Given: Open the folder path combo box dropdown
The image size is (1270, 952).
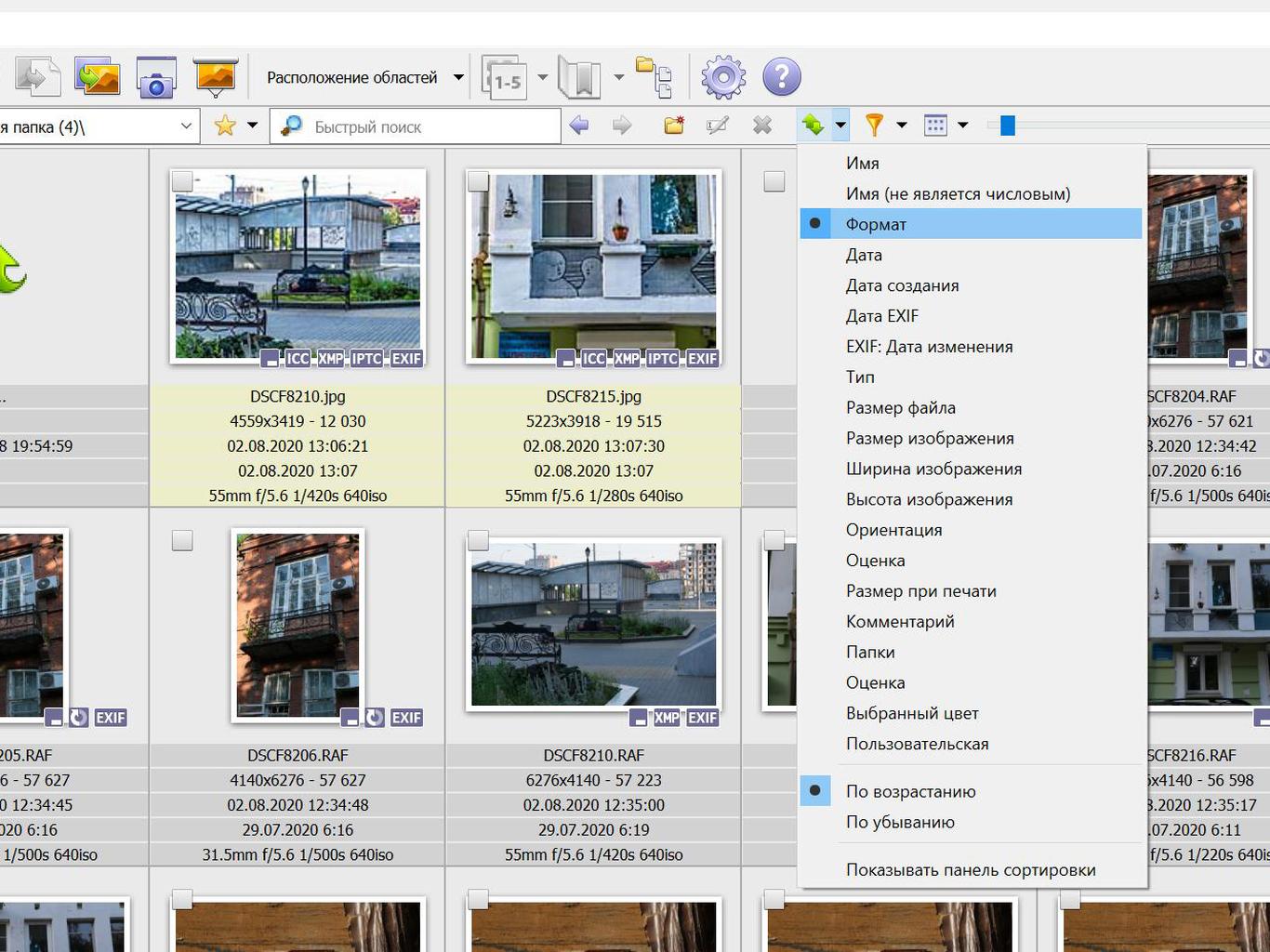Looking at the screenshot, I should 186,126.
